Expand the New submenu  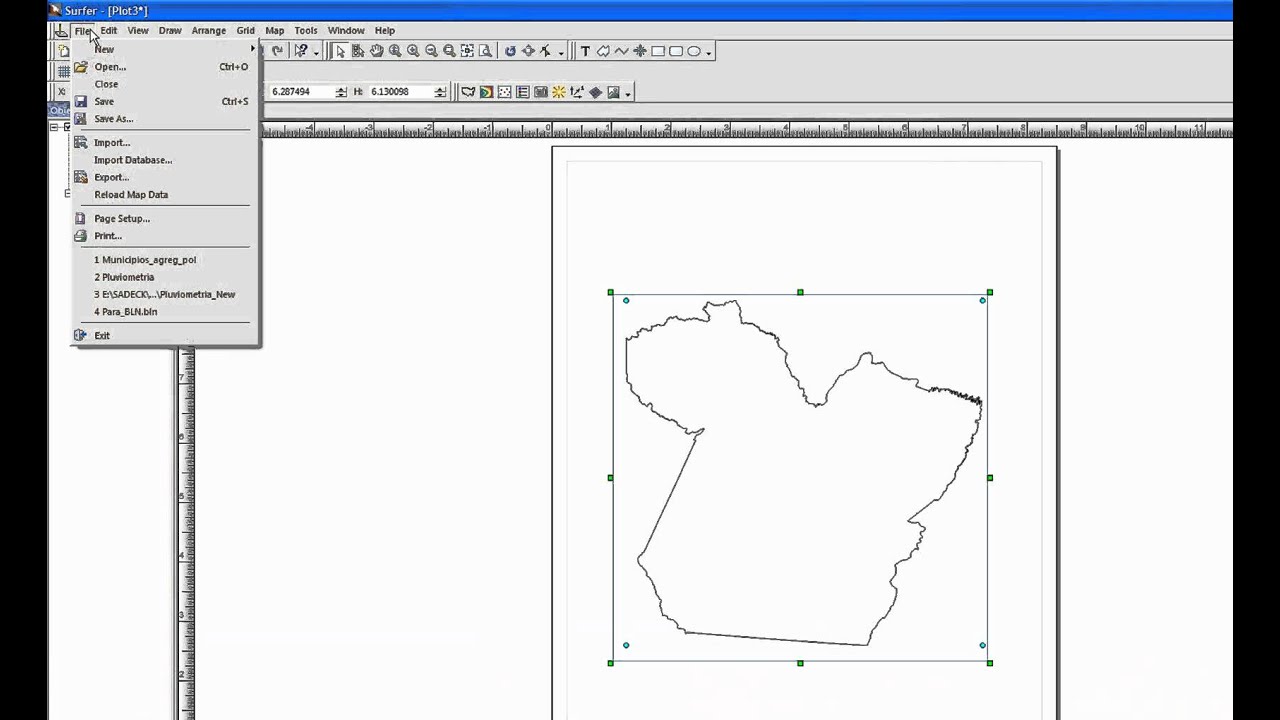click(165, 49)
